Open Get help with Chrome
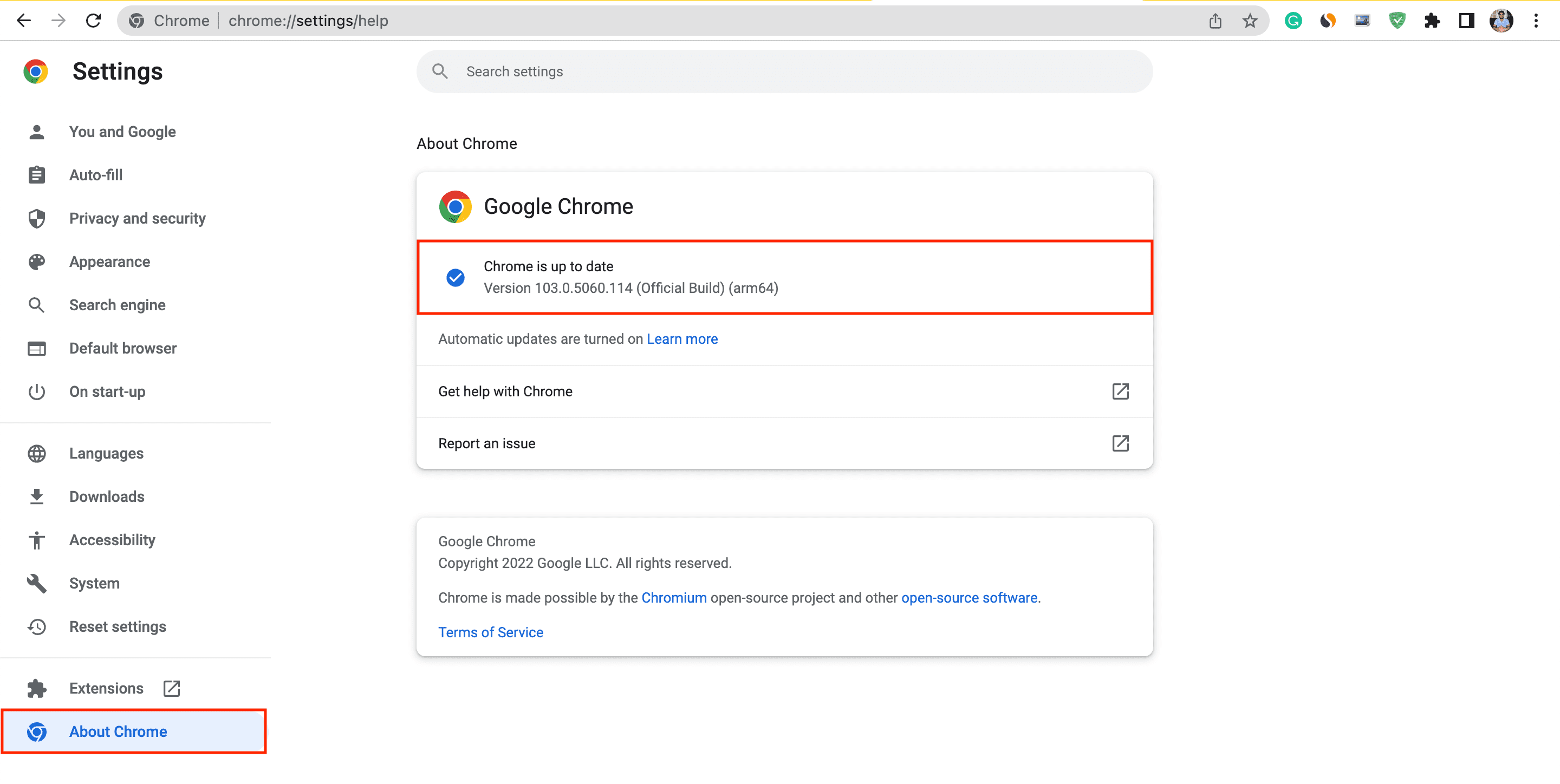1560x784 pixels. tap(784, 391)
